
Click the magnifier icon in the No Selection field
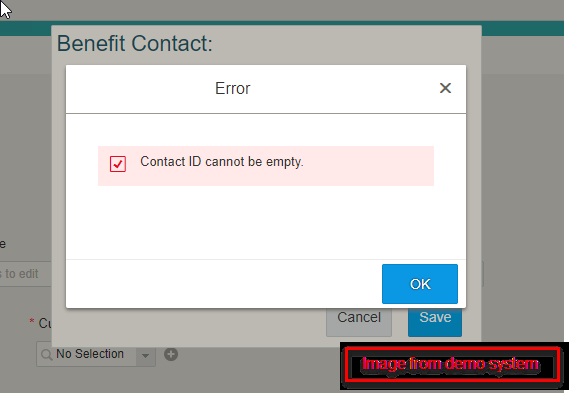coord(46,355)
